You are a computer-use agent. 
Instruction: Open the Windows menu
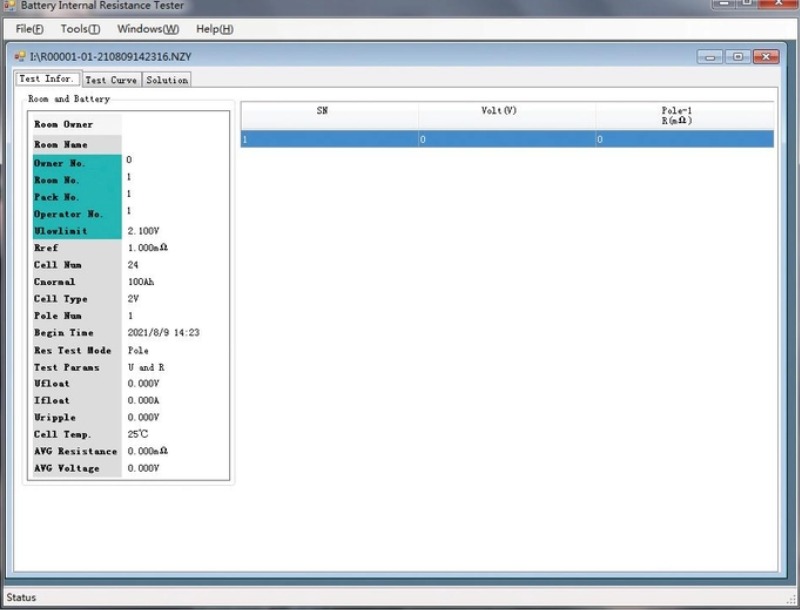click(x=148, y=29)
